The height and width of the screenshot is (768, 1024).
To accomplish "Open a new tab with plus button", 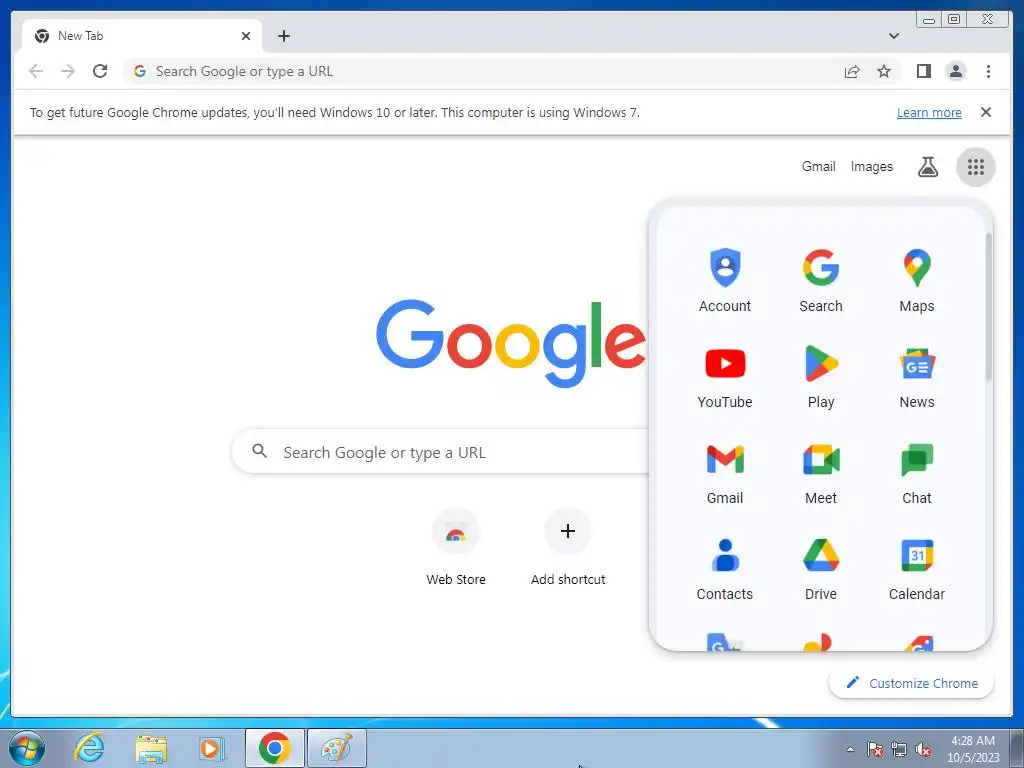I will 283,36.
